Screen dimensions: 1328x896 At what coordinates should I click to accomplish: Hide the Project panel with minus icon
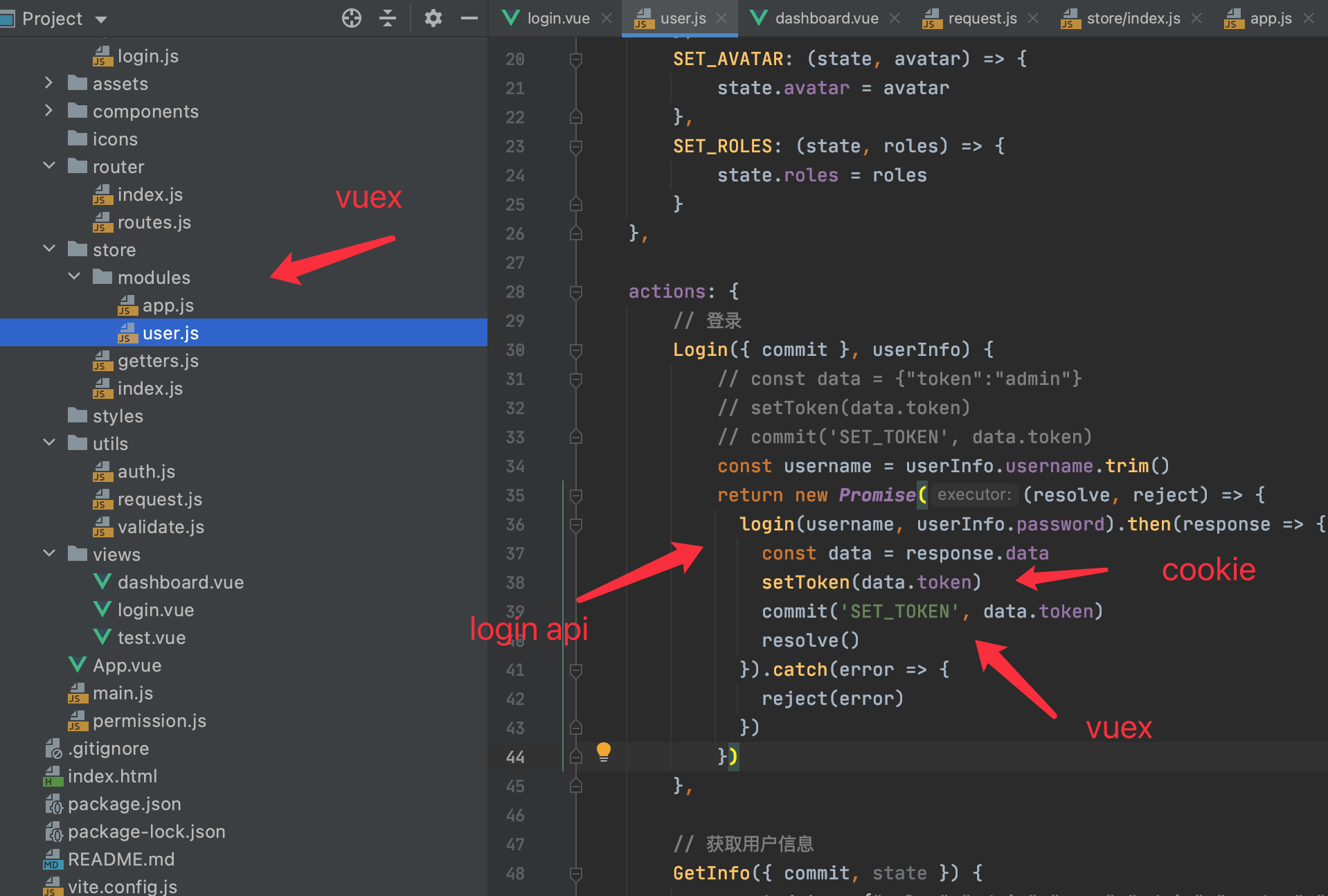[469, 18]
